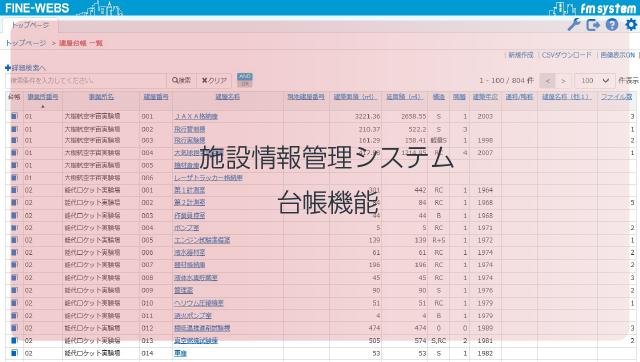640x362 pixels.
Task: Click the ×クリア button
Action: (x=214, y=81)
